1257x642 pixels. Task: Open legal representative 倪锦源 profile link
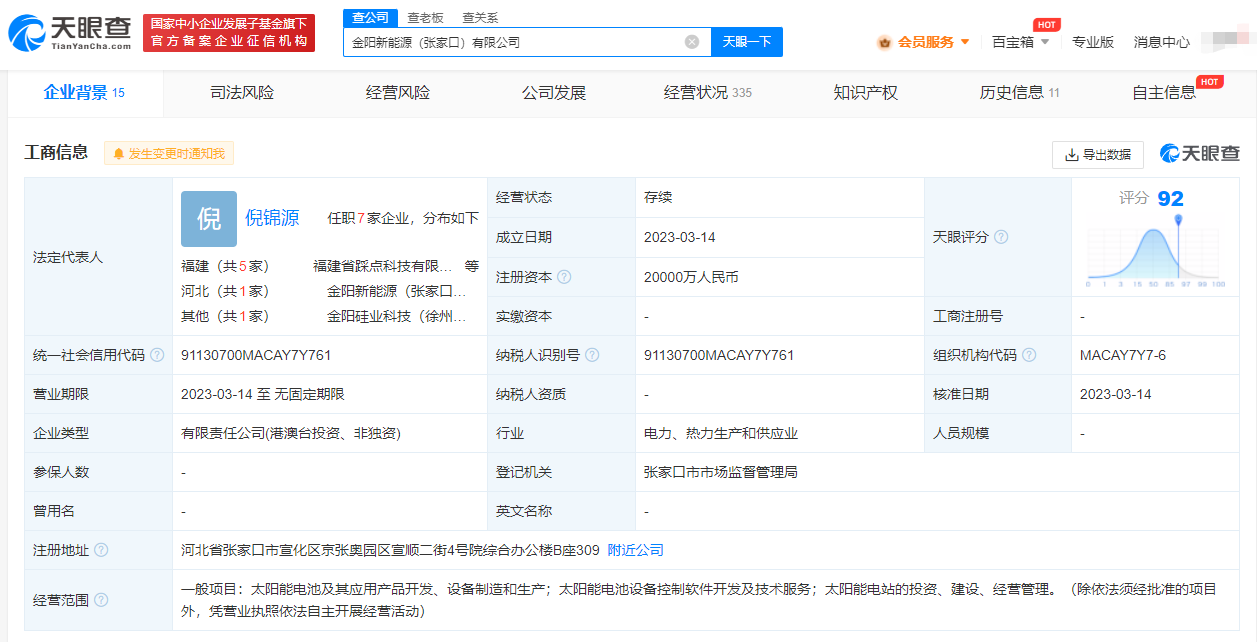pyautogui.click(x=272, y=218)
